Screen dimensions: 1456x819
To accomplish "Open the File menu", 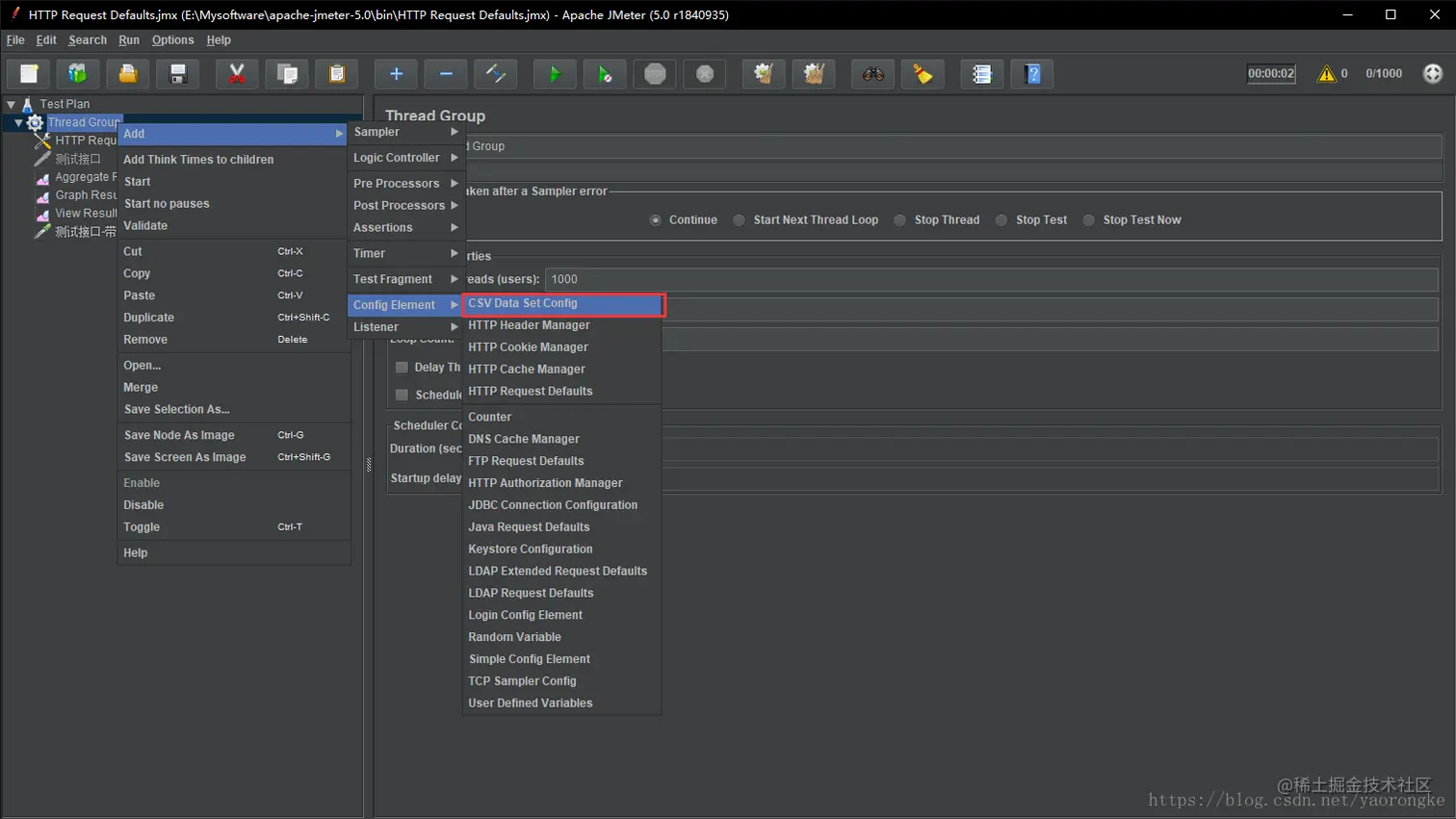I will [x=15, y=40].
